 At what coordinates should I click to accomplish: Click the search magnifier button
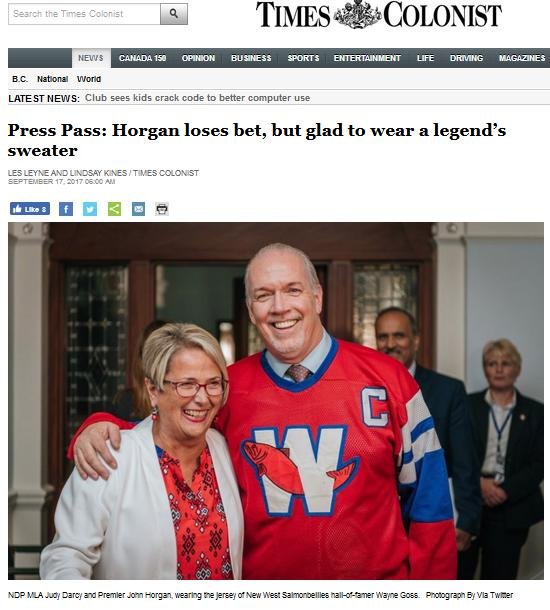(x=174, y=14)
